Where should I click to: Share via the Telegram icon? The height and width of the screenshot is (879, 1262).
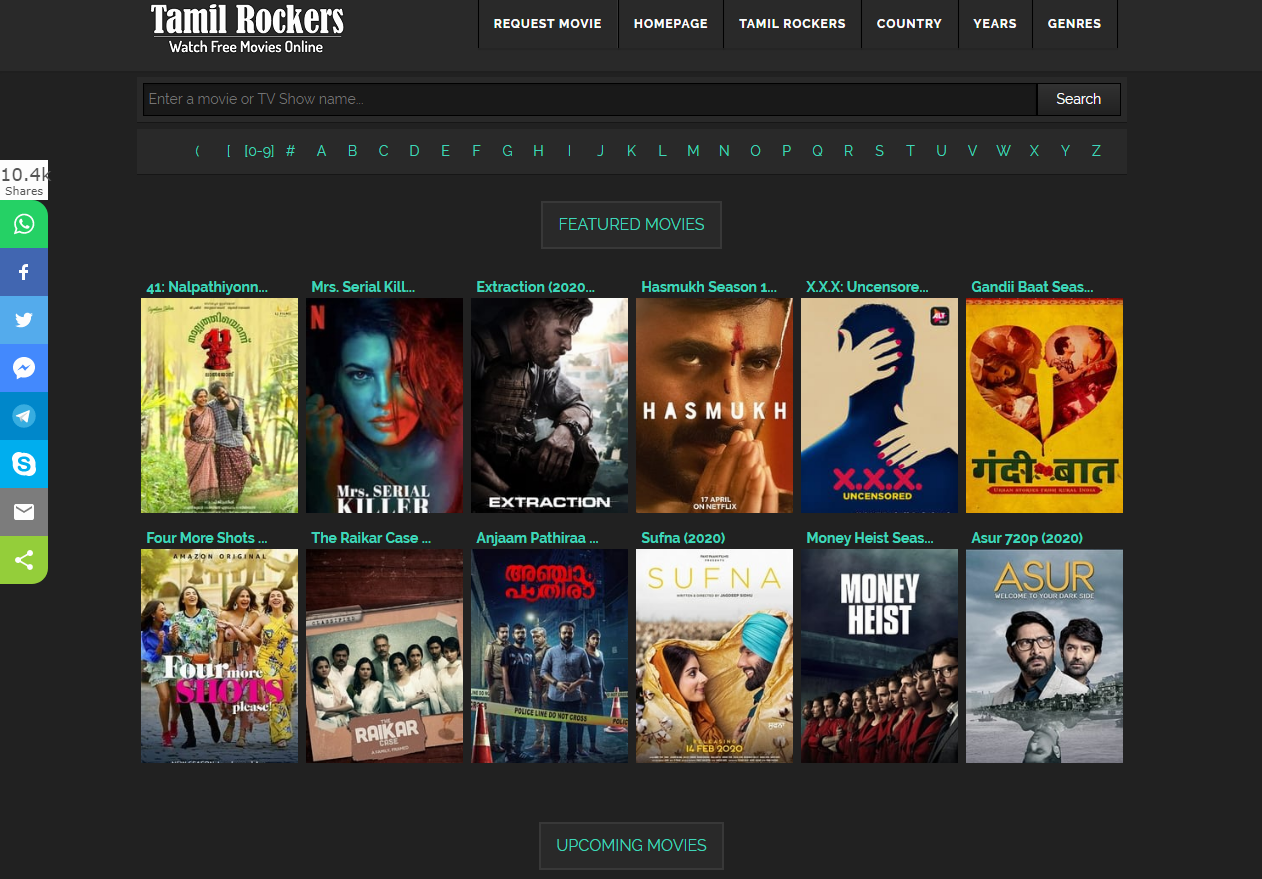coord(24,416)
